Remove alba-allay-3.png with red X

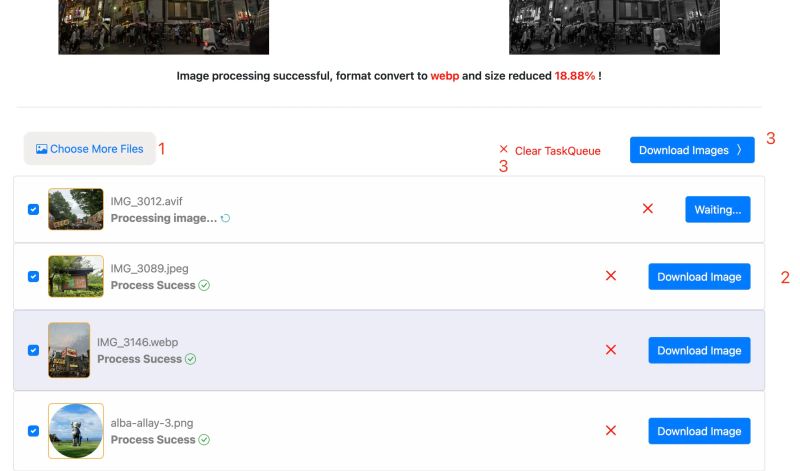[x=611, y=431]
